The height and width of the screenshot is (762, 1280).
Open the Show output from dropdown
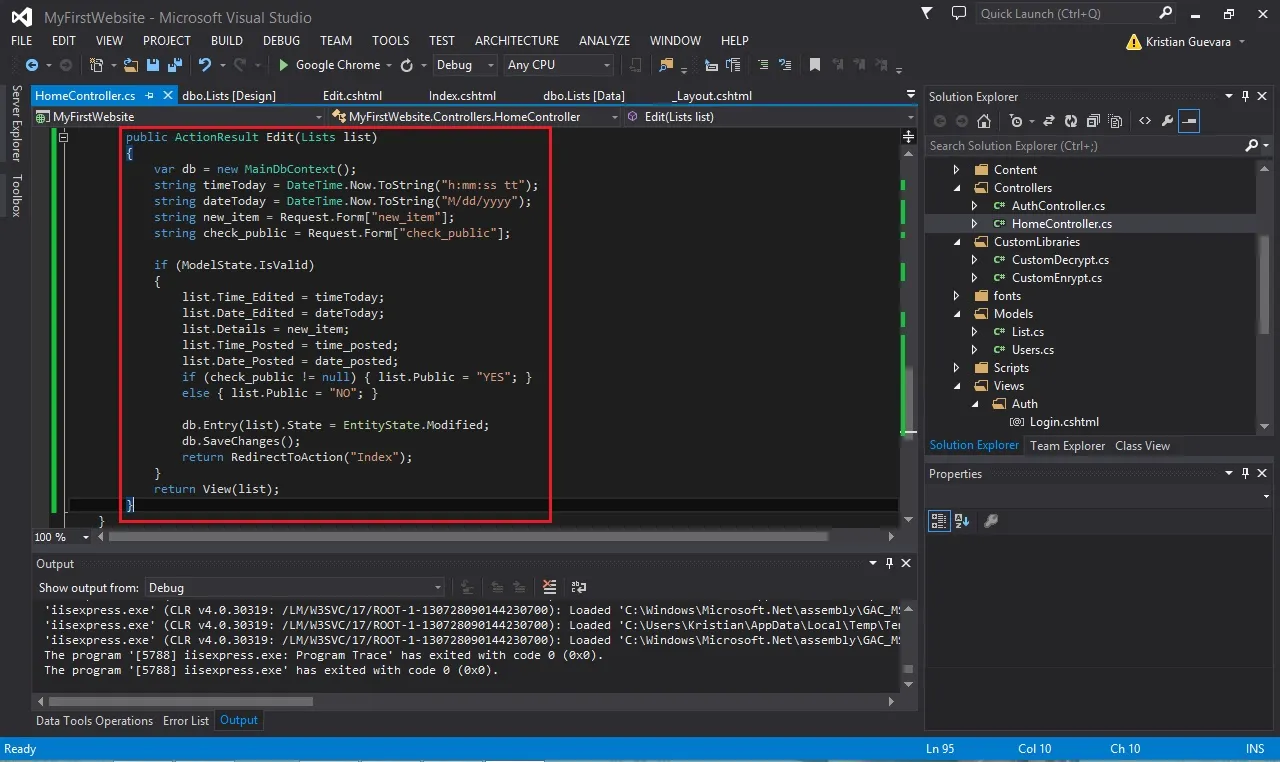[x=295, y=588]
